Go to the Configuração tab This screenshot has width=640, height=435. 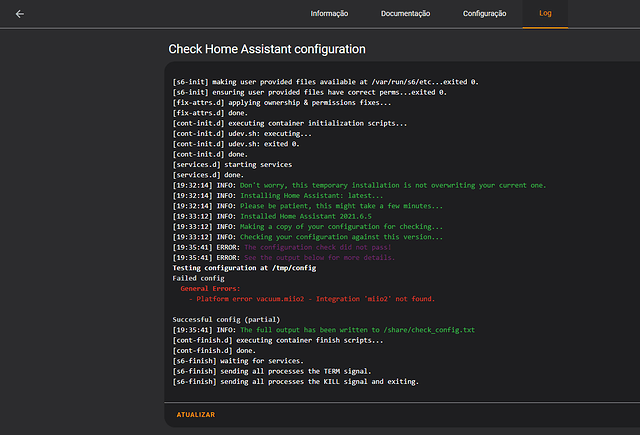485,14
